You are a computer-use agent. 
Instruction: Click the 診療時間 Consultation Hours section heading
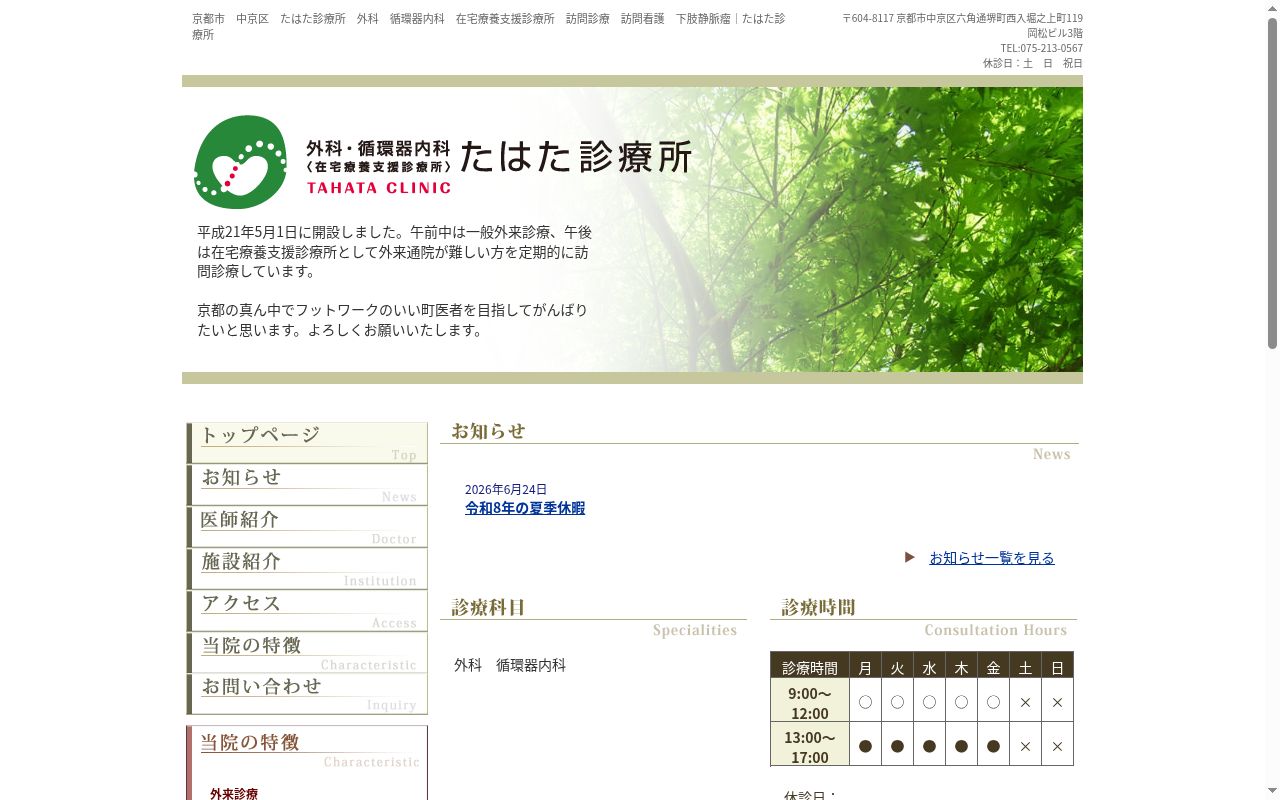point(923,618)
